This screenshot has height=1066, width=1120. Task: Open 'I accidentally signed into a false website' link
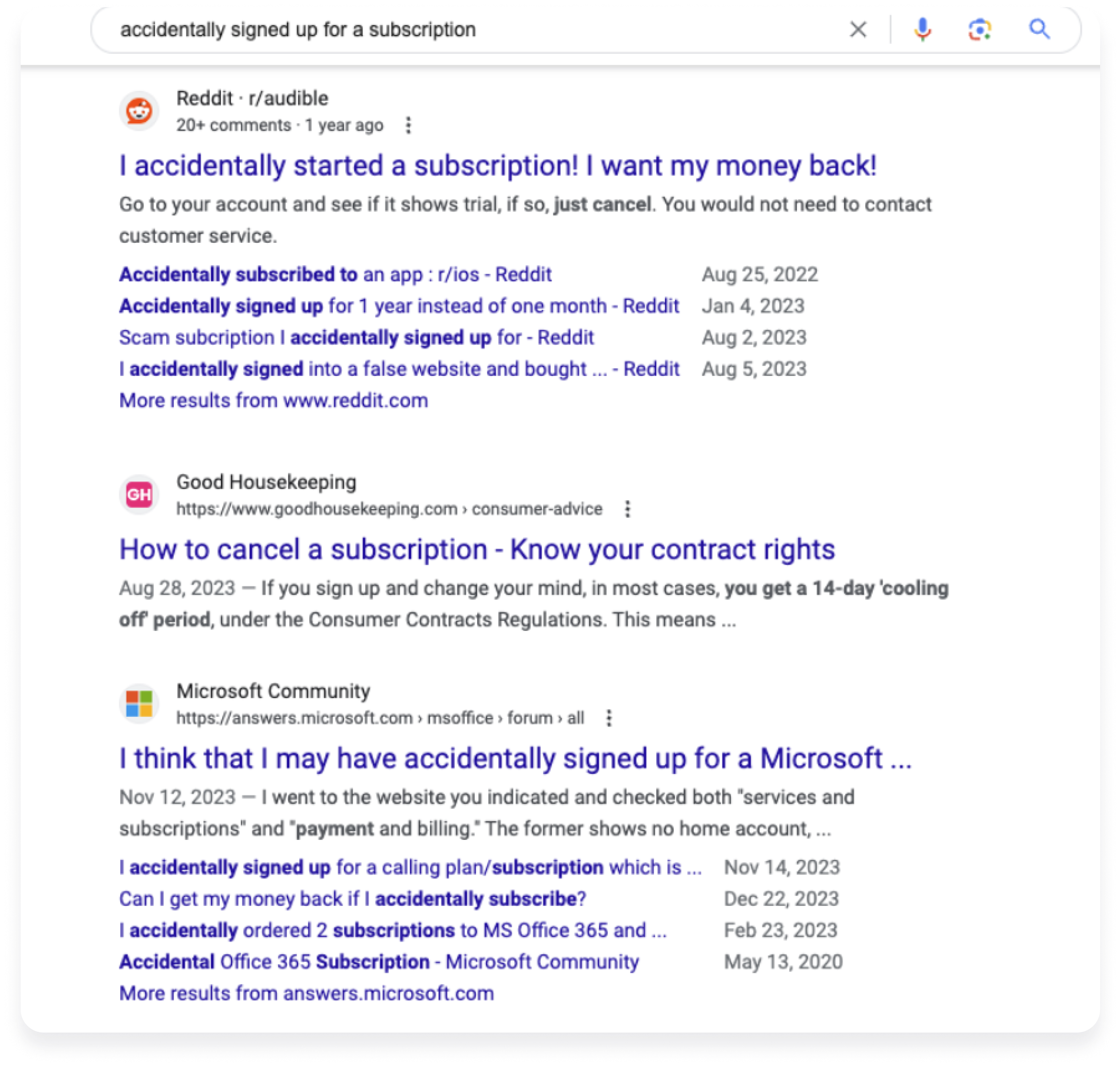[399, 369]
